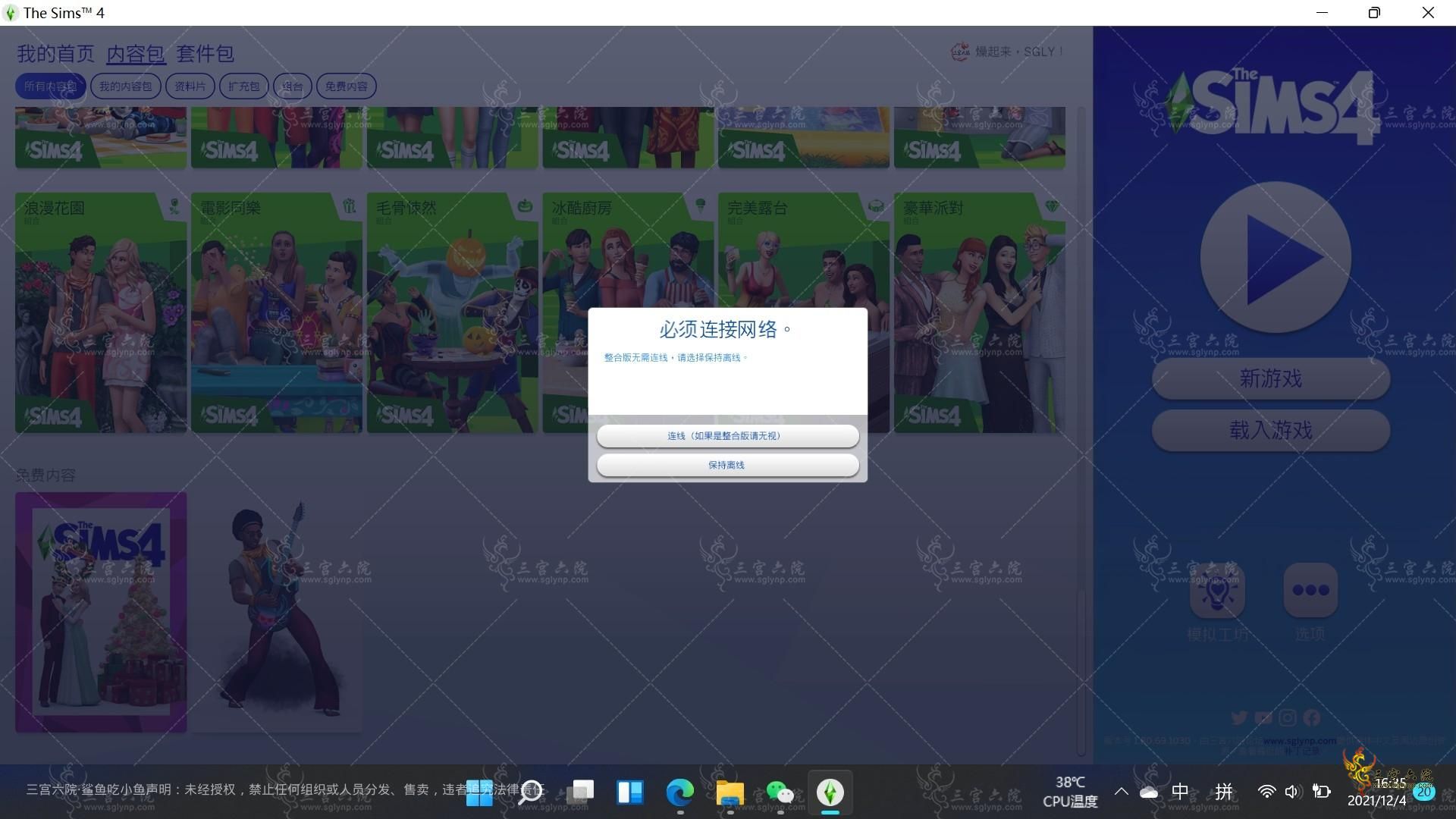The height and width of the screenshot is (819, 1456).
Task: Click the YouTube icon
Action: (1263, 717)
